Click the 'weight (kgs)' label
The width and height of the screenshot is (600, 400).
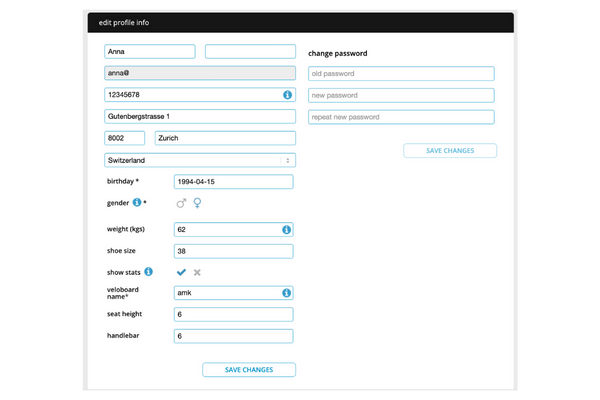click(126, 229)
